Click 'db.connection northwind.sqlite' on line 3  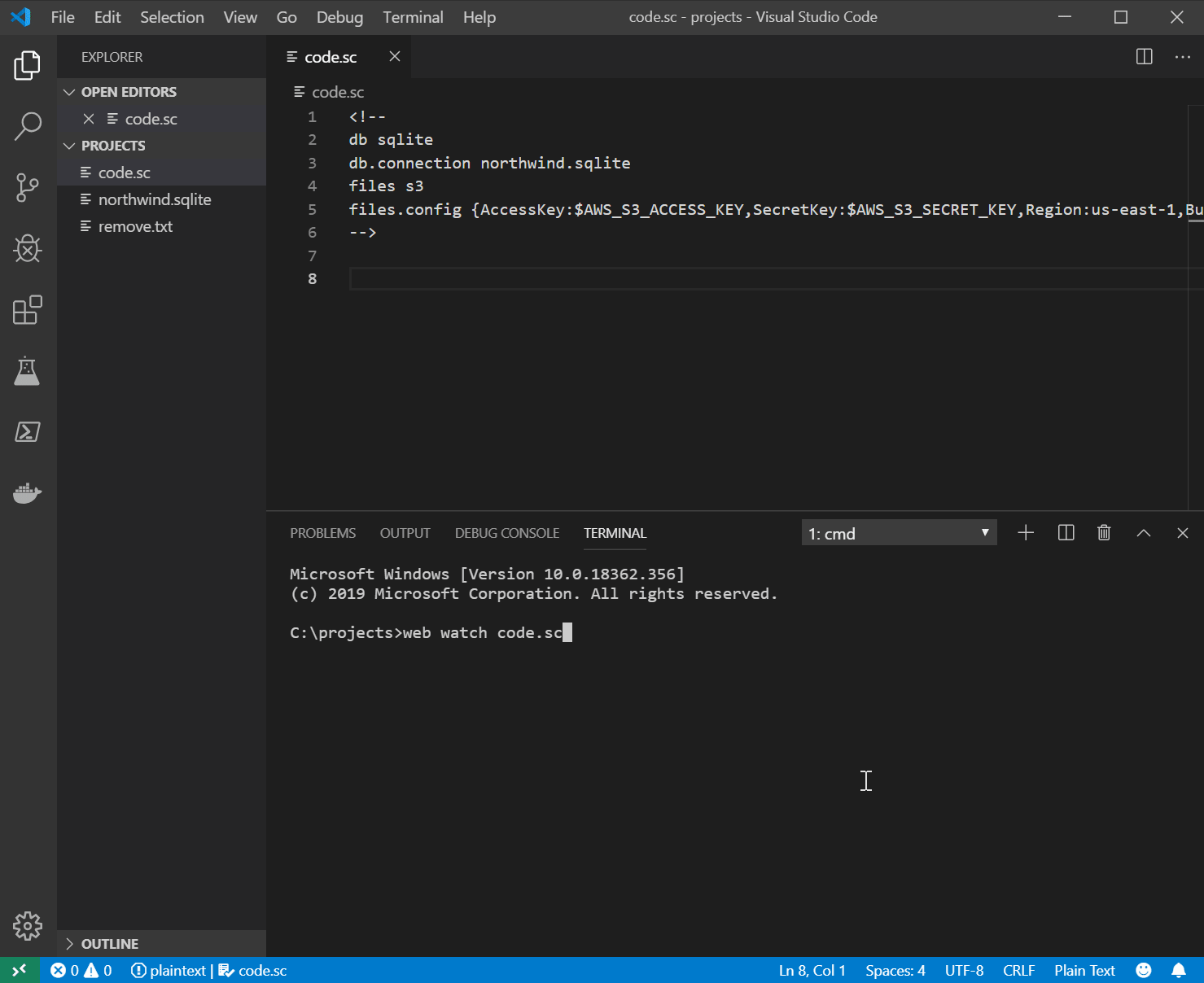(489, 163)
